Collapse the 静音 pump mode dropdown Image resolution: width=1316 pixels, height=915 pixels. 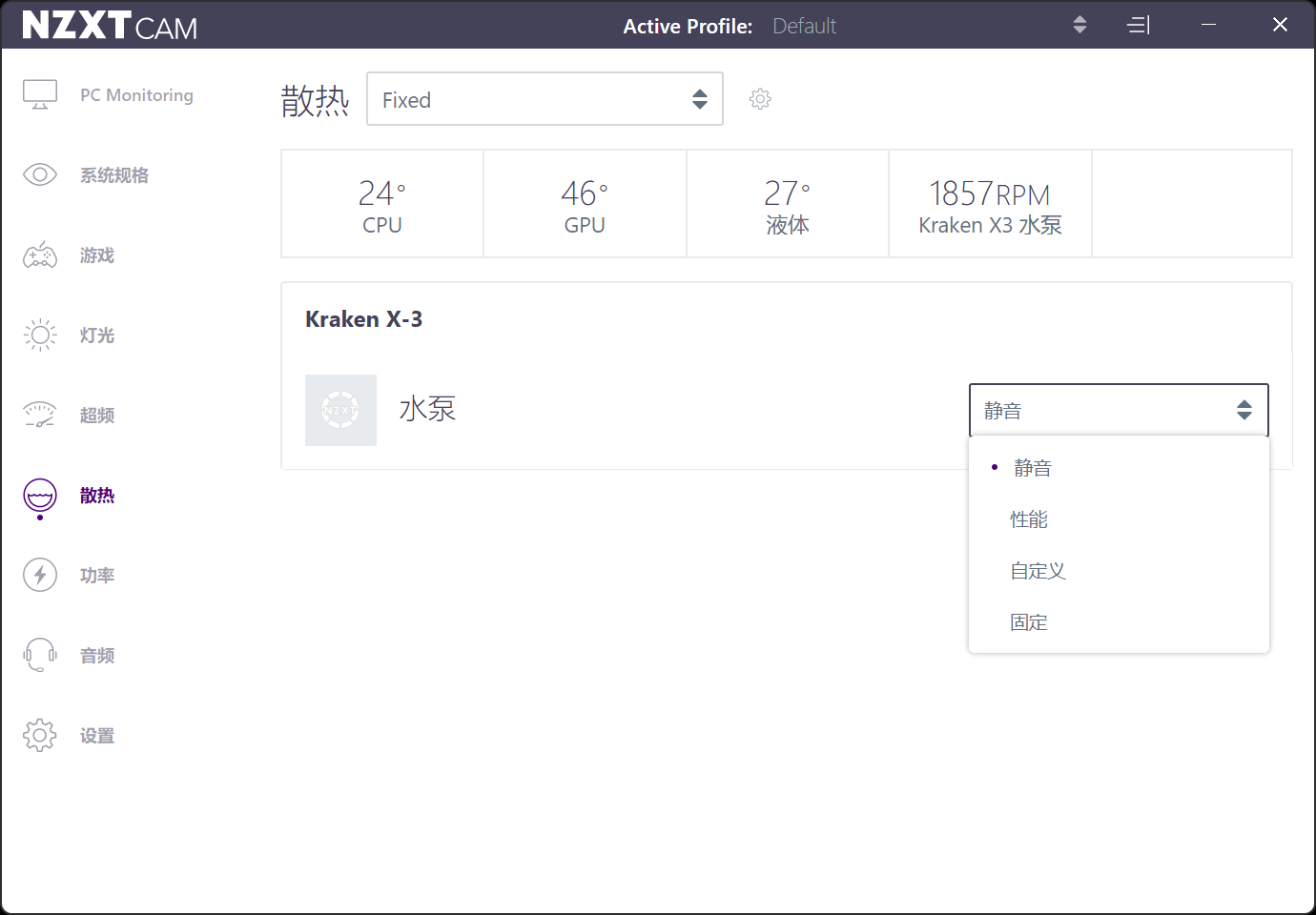click(x=1118, y=411)
